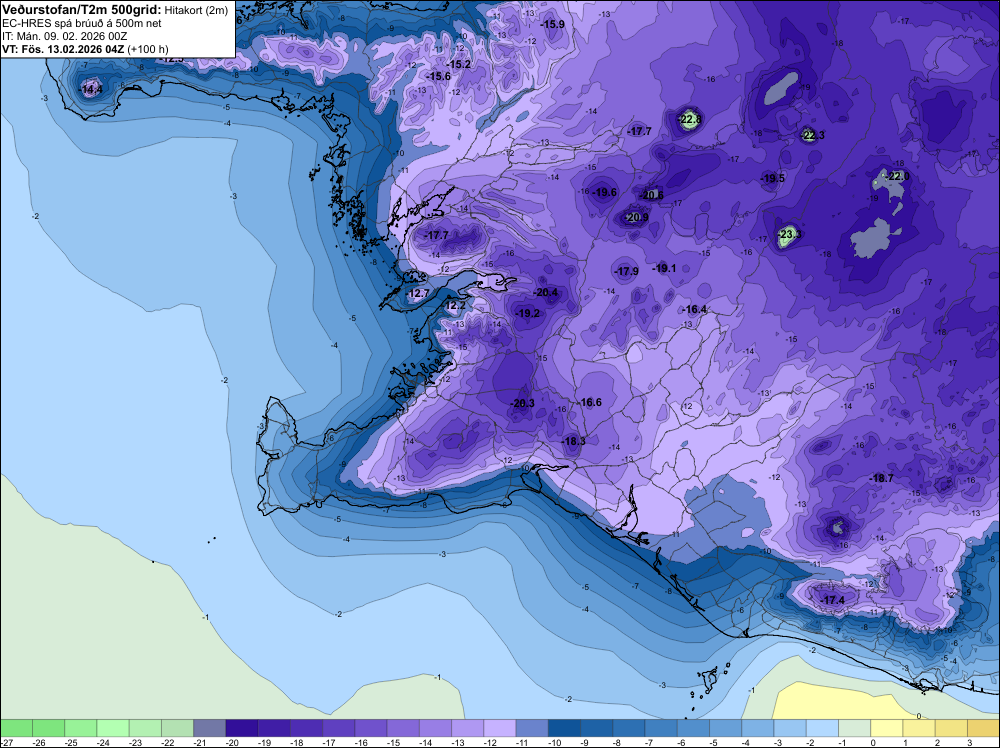Click the -20.3 temperature label
The height and width of the screenshot is (748, 1000).
click(x=522, y=403)
